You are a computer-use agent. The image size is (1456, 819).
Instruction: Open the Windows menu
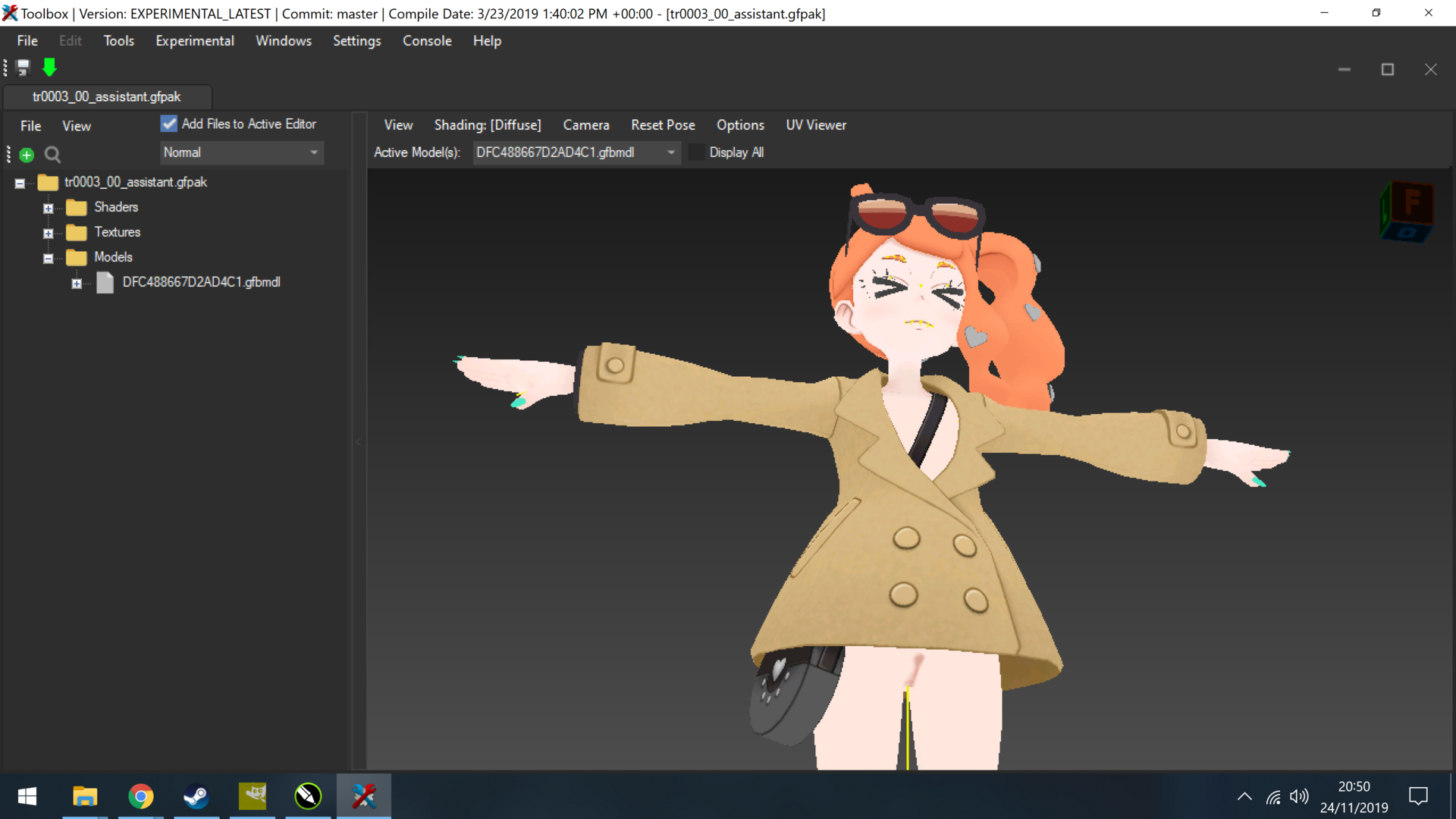click(284, 41)
